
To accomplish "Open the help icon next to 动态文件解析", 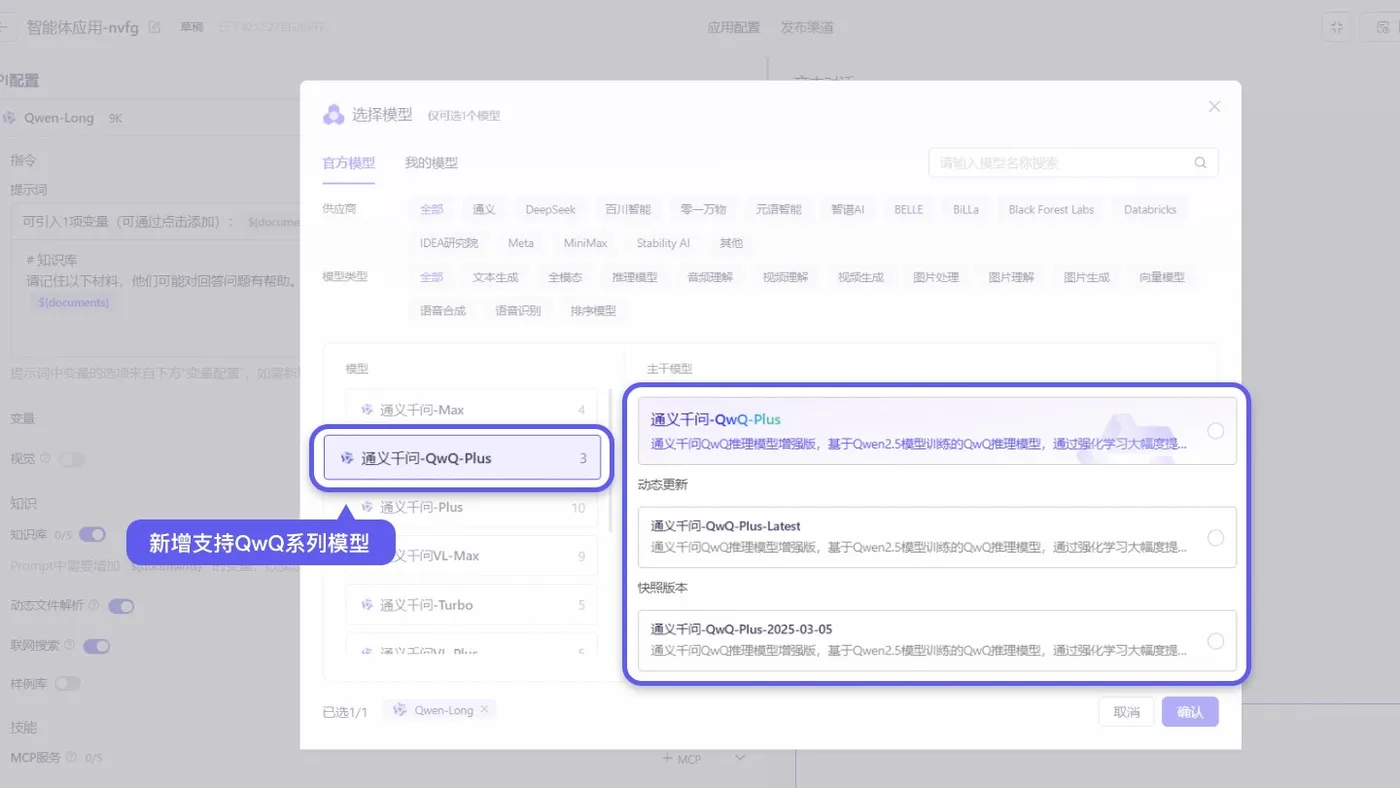I will 94,605.
